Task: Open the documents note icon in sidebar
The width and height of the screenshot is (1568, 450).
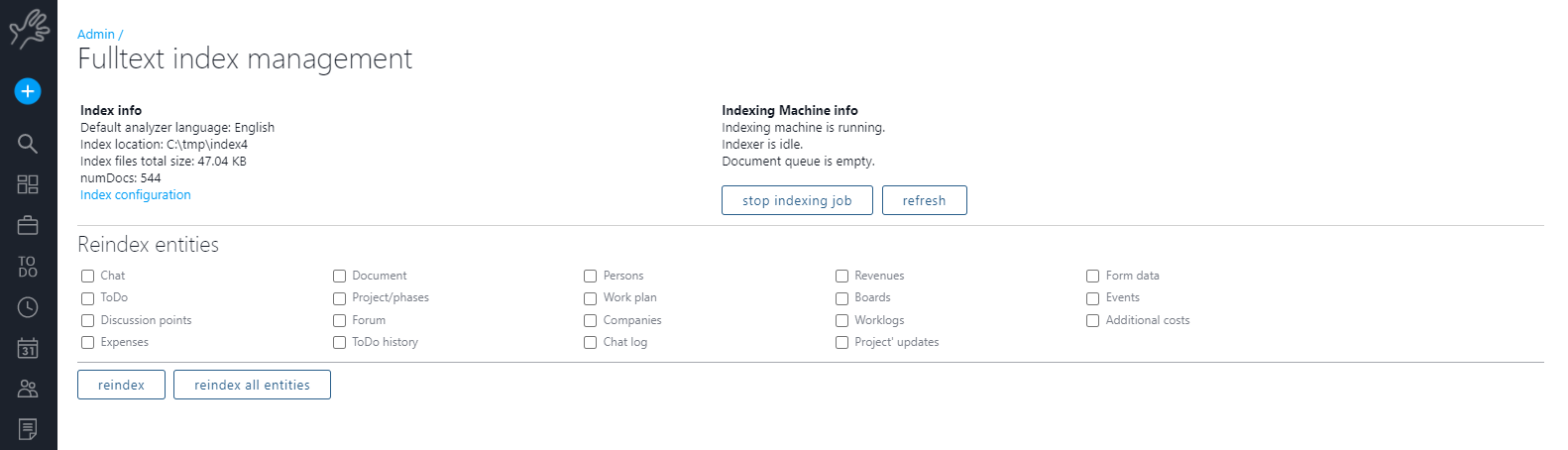Action: [28, 429]
